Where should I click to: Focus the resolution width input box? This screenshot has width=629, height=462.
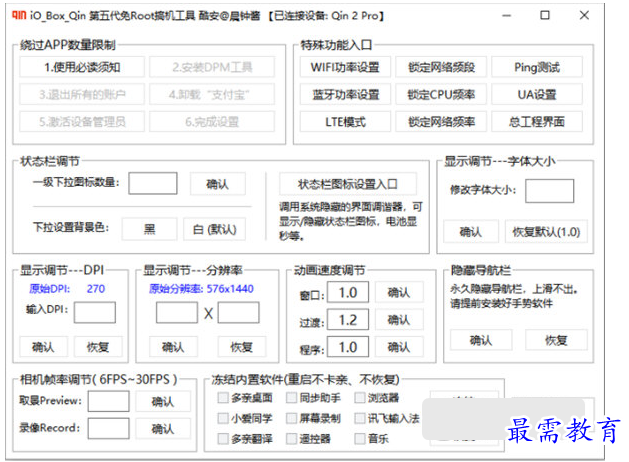pyautogui.click(x=177, y=312)
